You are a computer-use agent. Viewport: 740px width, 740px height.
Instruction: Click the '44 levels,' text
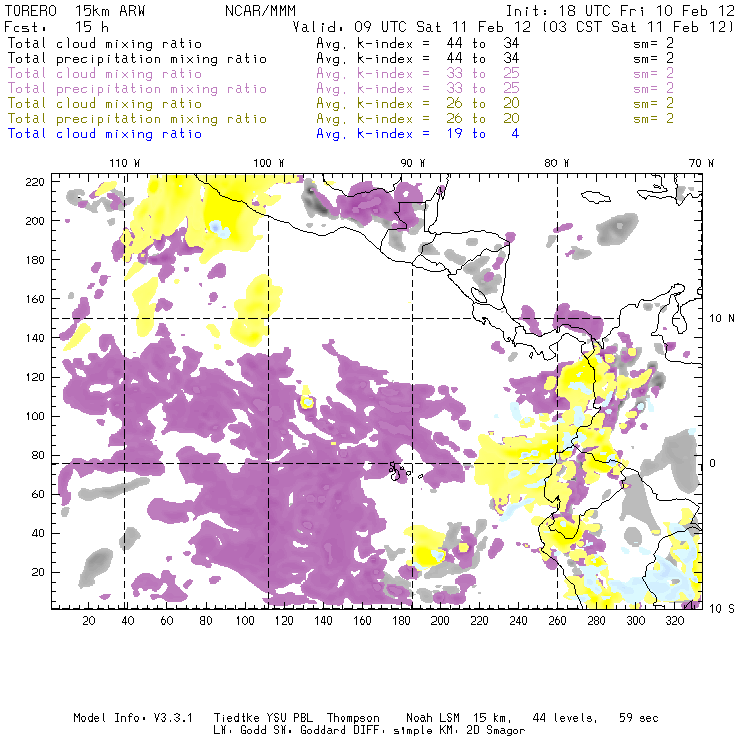pyautogui.click(x=565, y=718)
